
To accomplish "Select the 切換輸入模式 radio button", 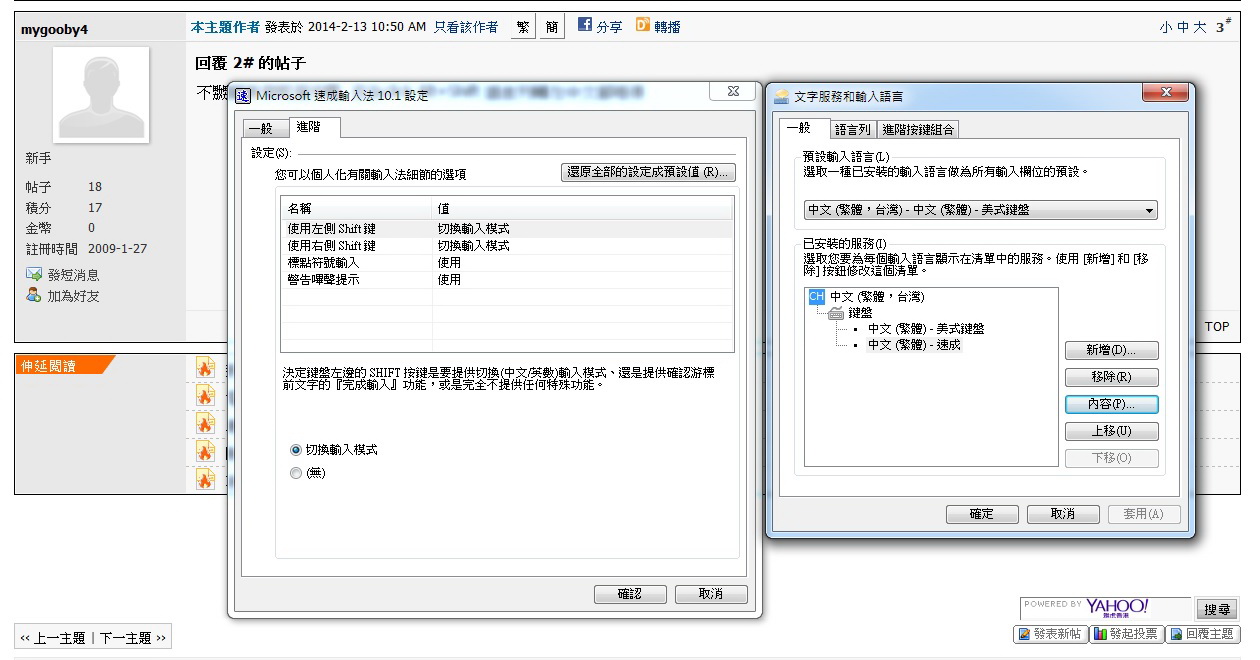I will 296,450.
